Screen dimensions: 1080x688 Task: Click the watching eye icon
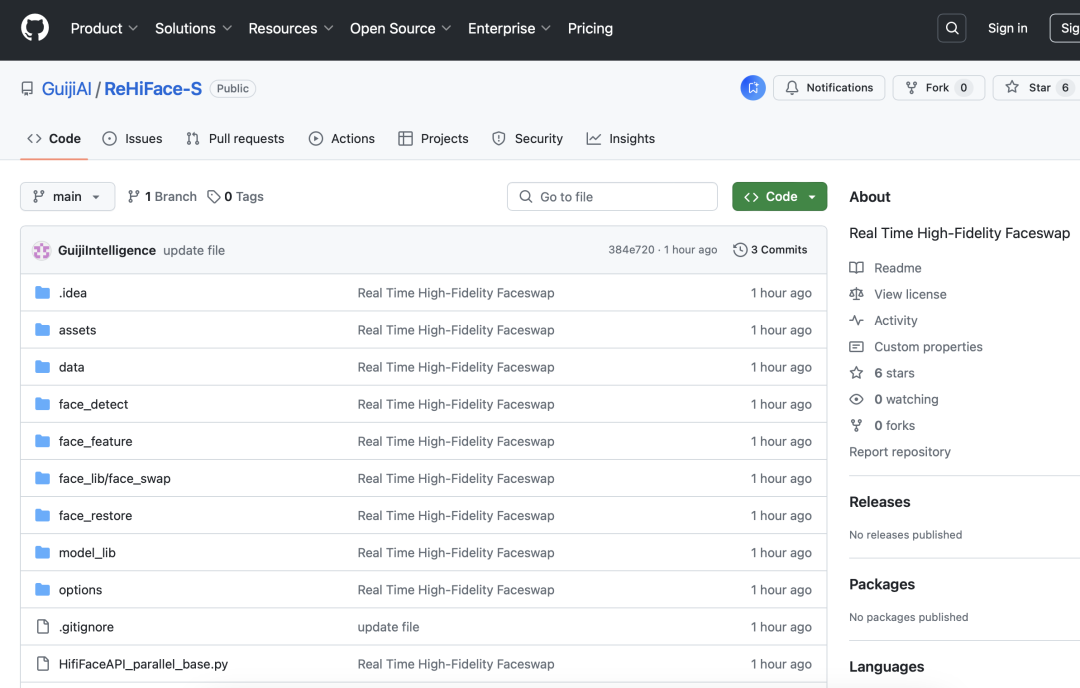(856, 399)
